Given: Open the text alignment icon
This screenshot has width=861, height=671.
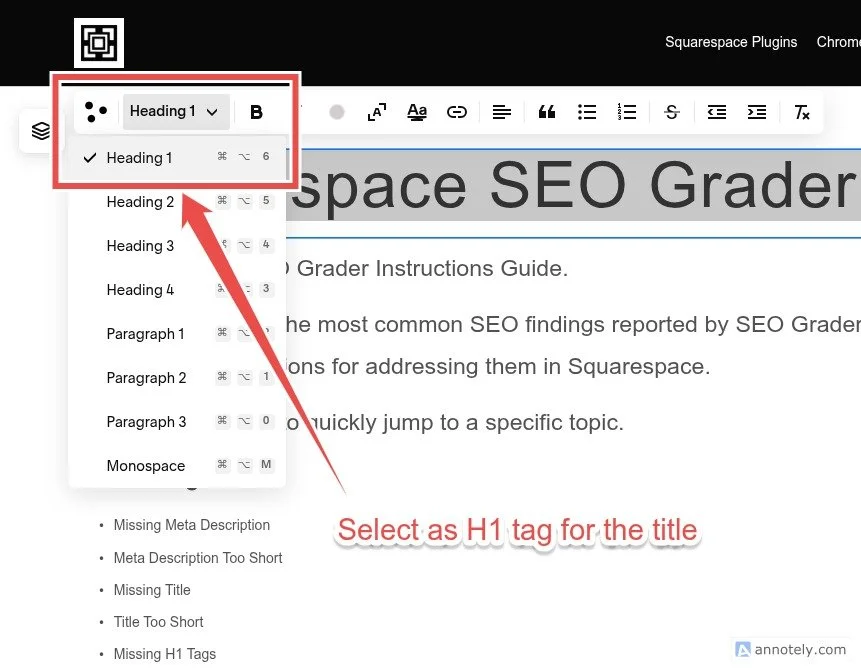Looking at the screenshot, I should [x=501, y=112].
